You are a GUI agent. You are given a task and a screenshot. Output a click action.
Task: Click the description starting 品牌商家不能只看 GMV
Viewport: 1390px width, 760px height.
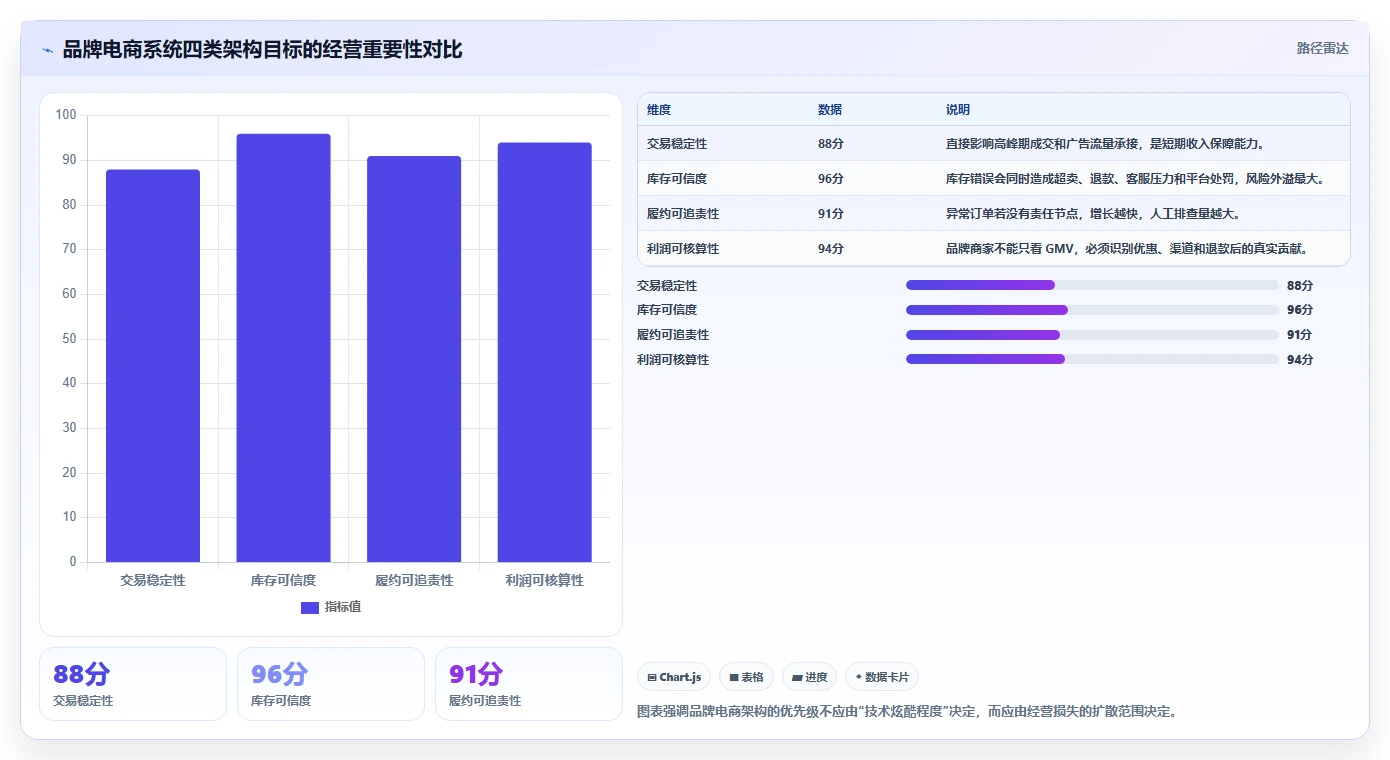coord(1127,249)
